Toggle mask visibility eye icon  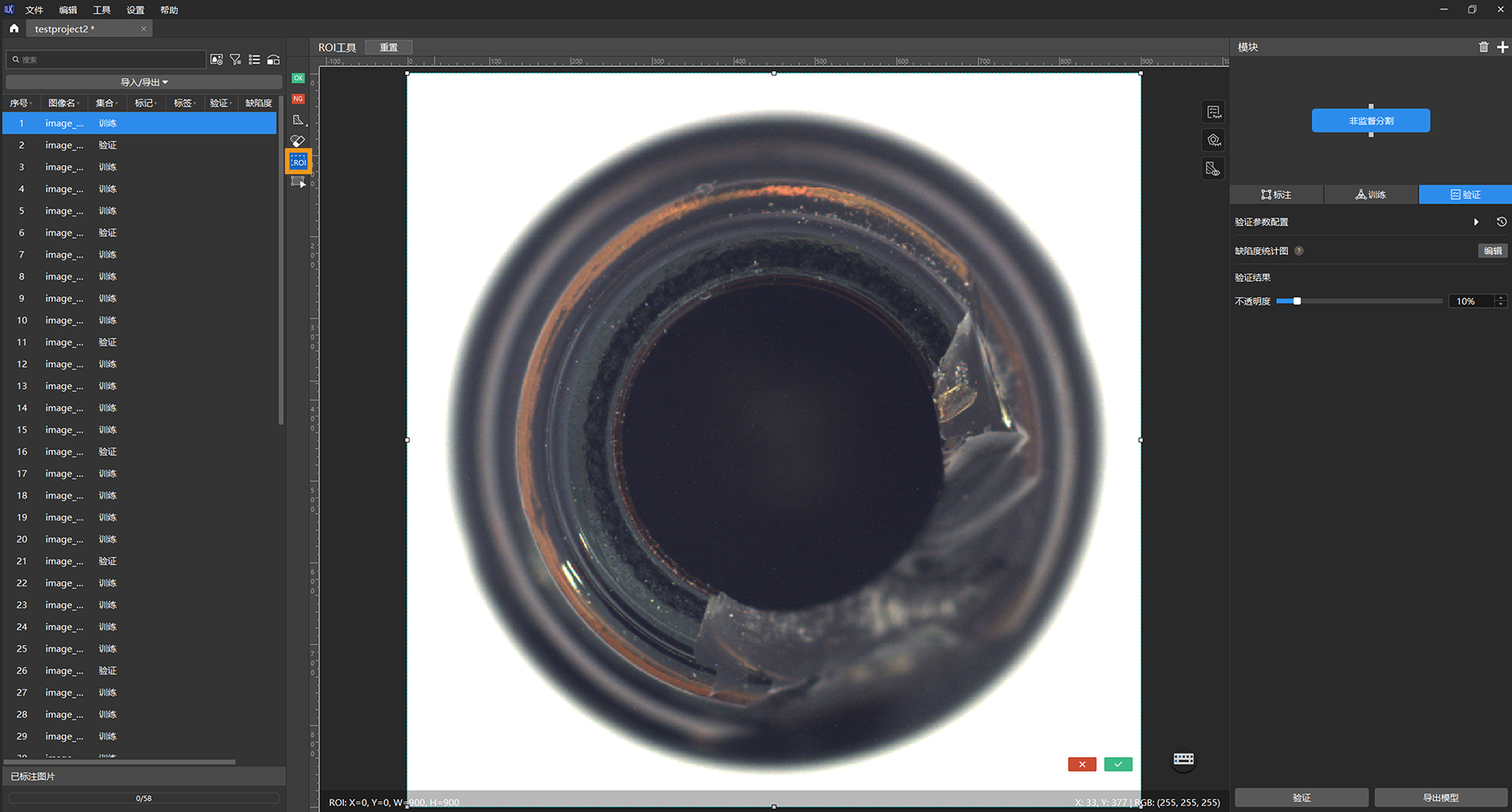tap(1213, 169)
